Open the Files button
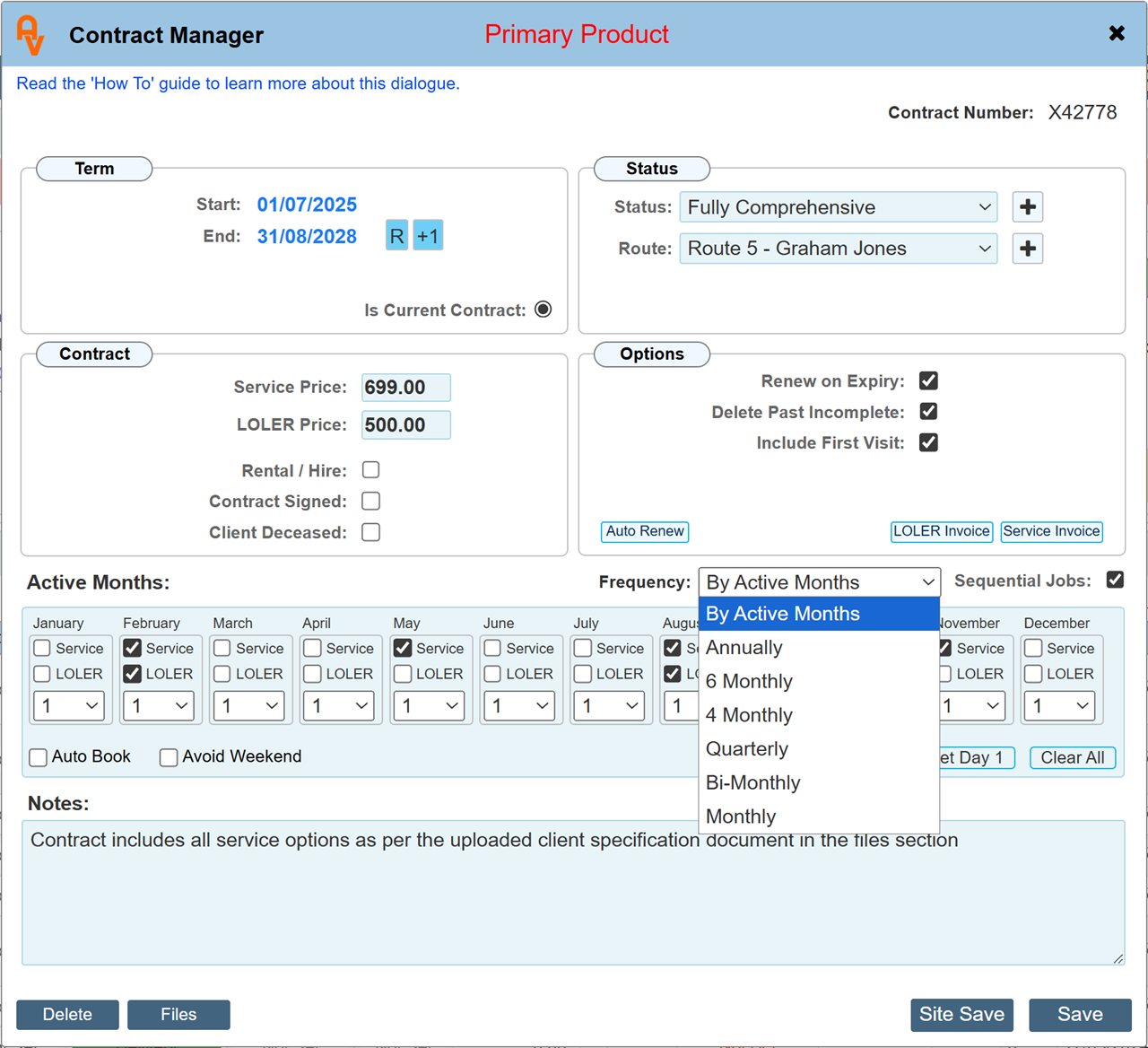The width and height of the screenshot is (1148, 1048). pyautogui.click(x=178, y=1015)
